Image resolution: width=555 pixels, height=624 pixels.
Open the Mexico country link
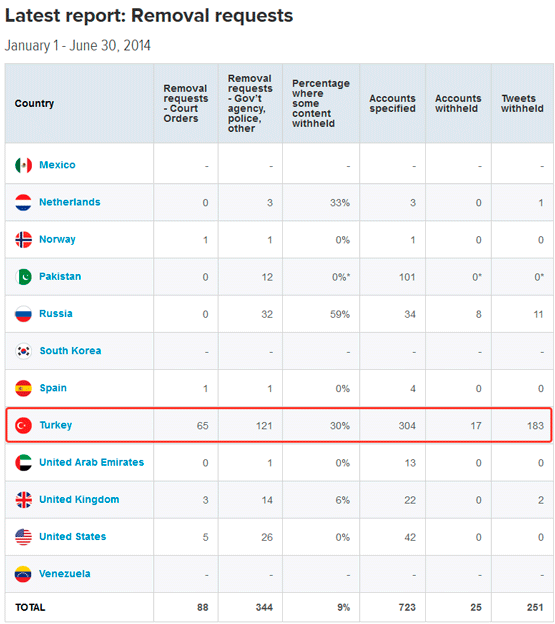click(57, 165)
